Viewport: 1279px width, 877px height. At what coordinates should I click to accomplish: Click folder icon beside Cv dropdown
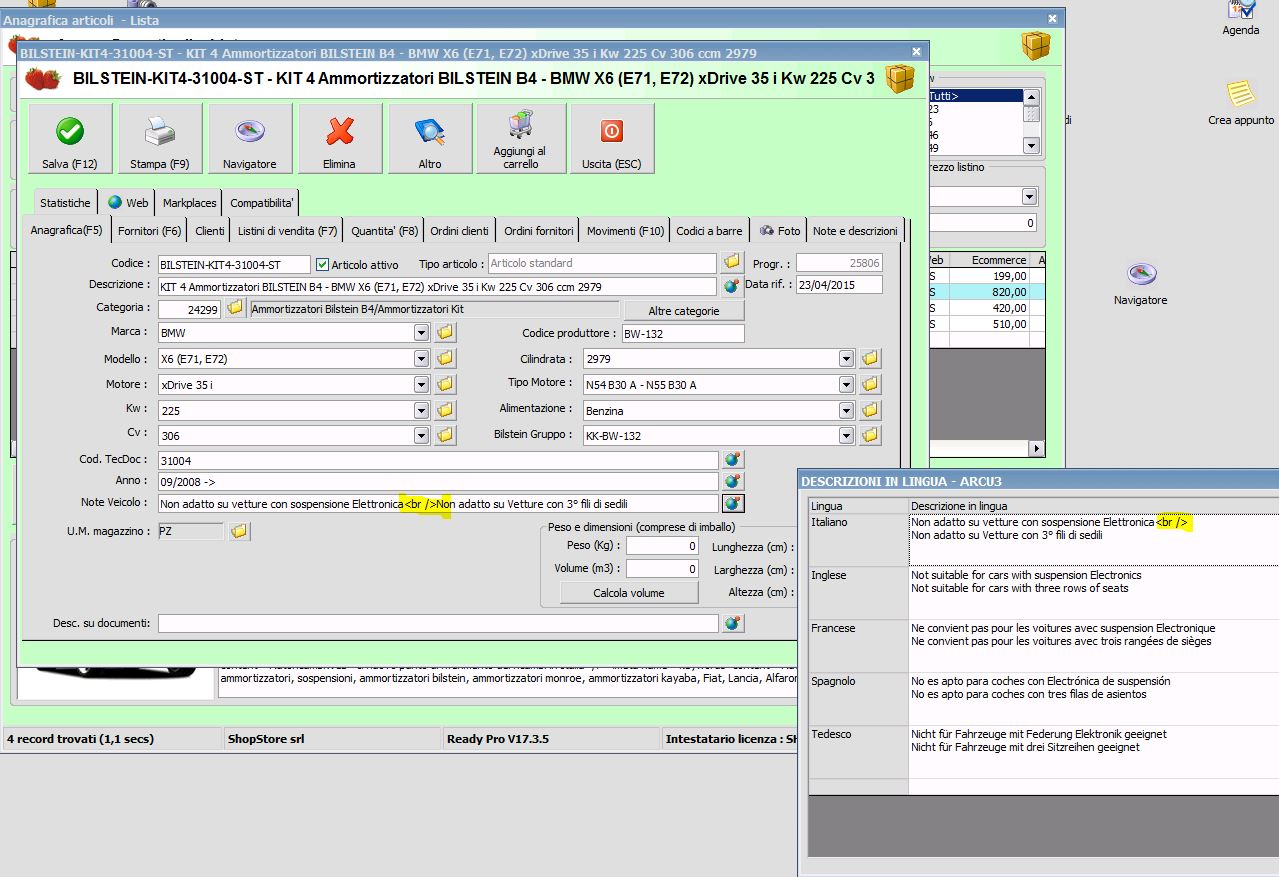pyautogui.click(x=446, y=435)
